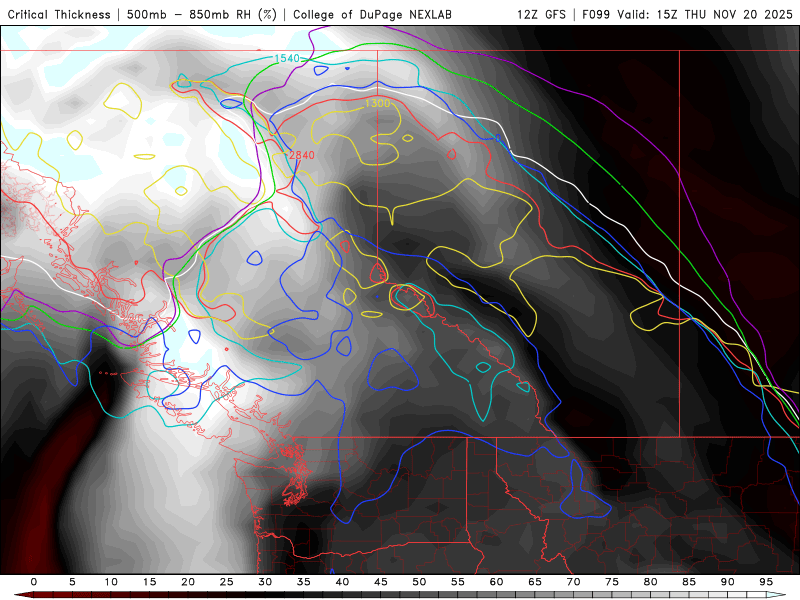
Task: Click the colorbar tick label "95"
Action: tap(766, 582)
